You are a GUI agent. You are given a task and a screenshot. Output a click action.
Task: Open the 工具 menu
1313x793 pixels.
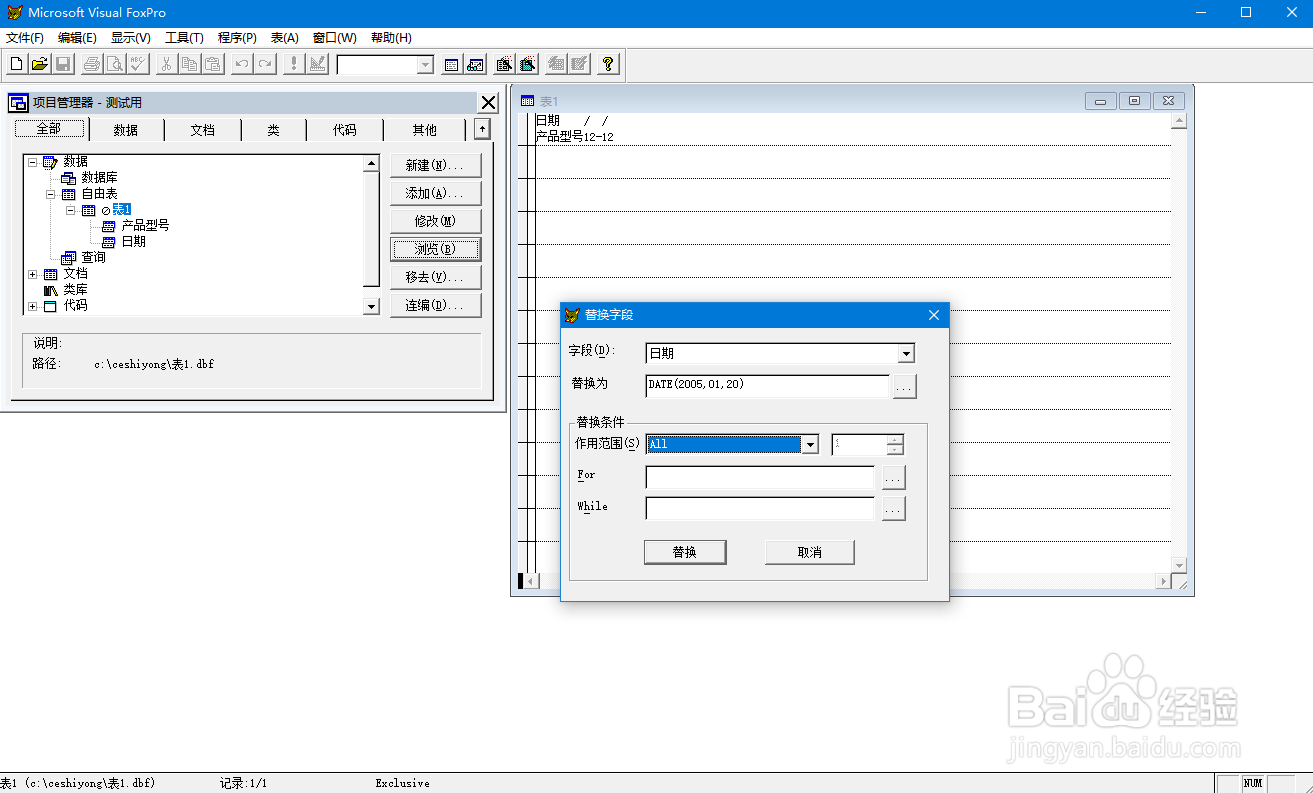[185, 37]
